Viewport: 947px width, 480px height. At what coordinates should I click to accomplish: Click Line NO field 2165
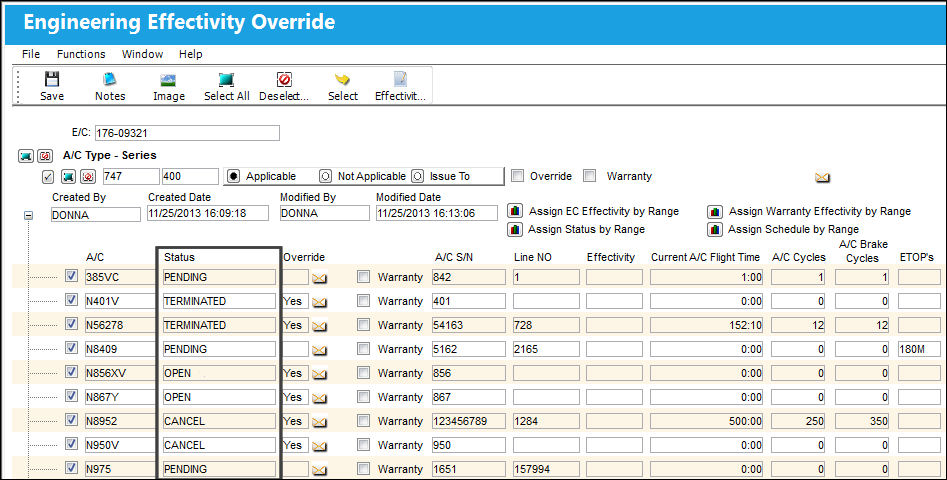coord(546,350)
